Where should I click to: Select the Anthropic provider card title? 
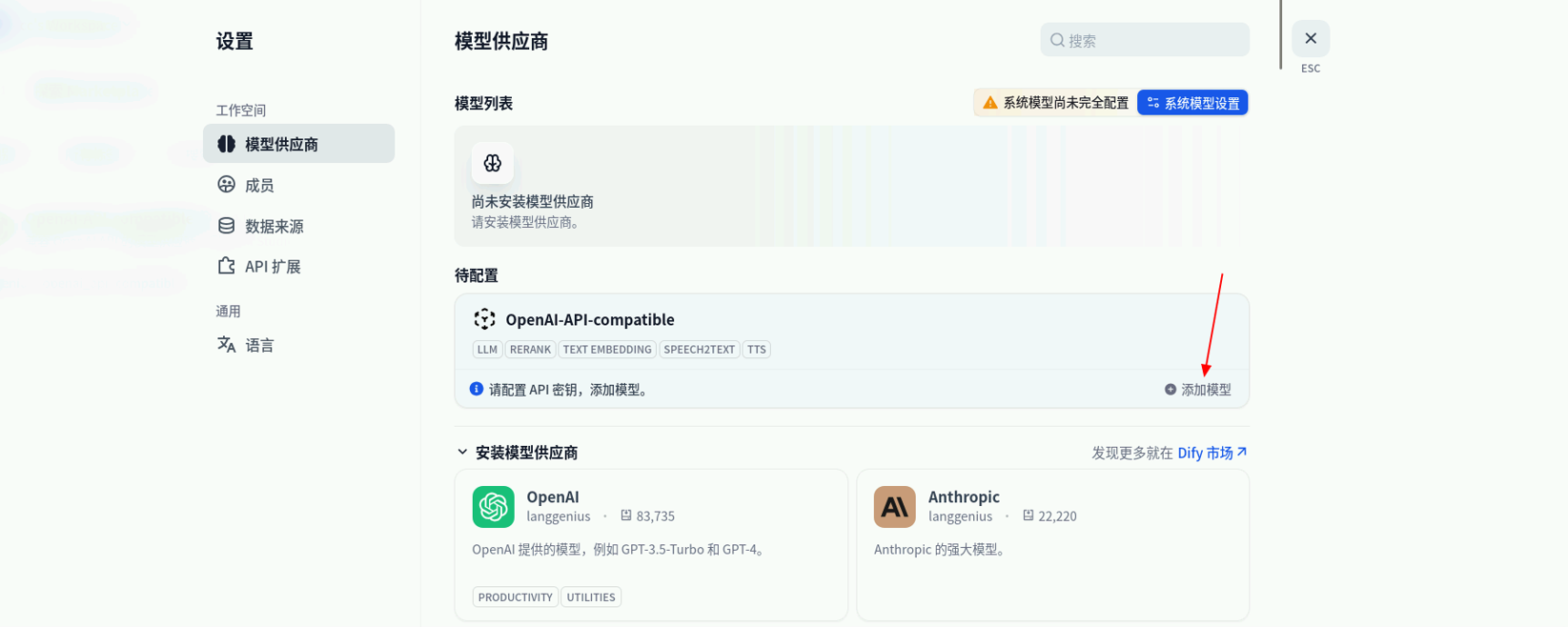[x=964, y=496]
